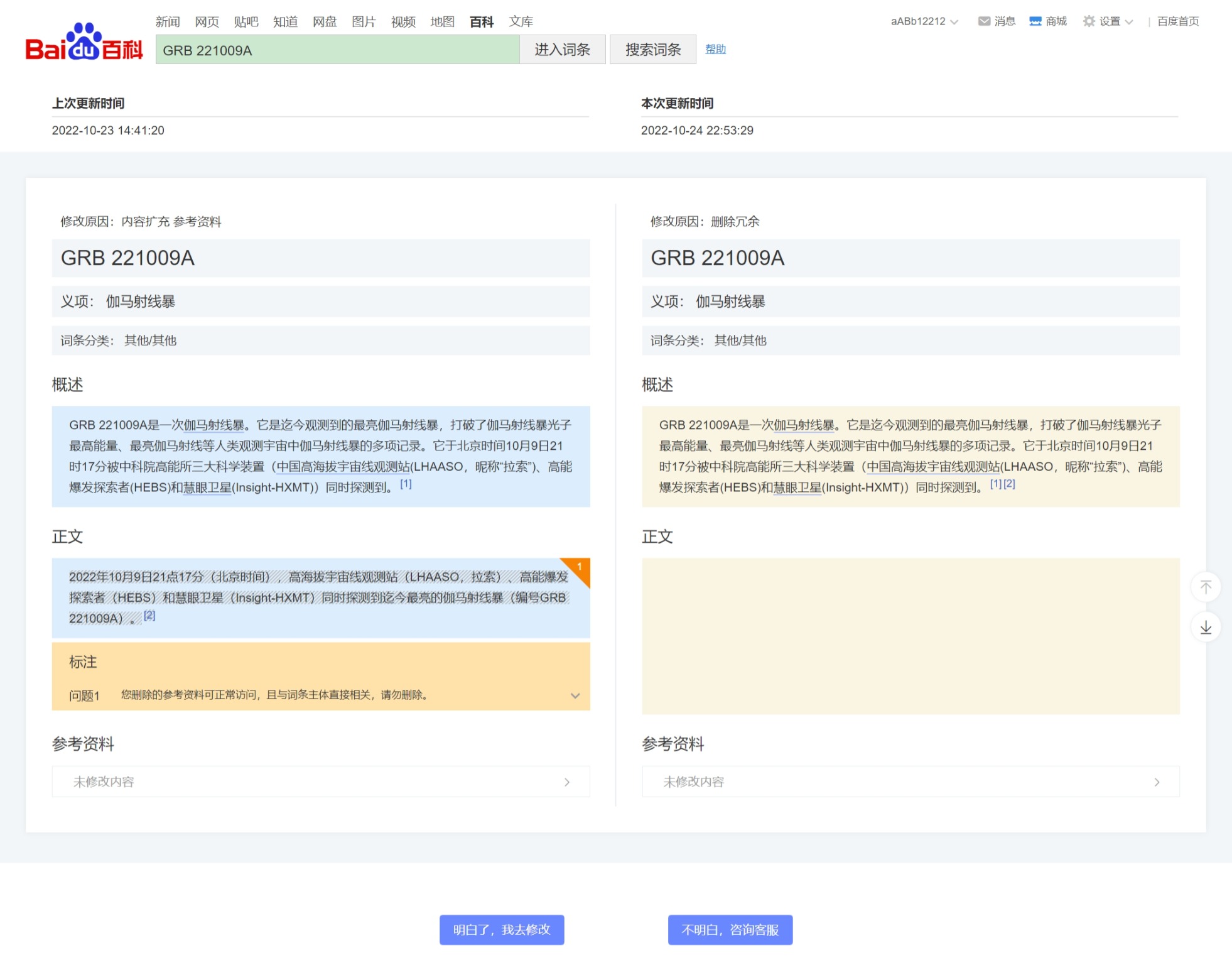Click the 2022-10-24 22:53:29 timestamp

(697, 131)
